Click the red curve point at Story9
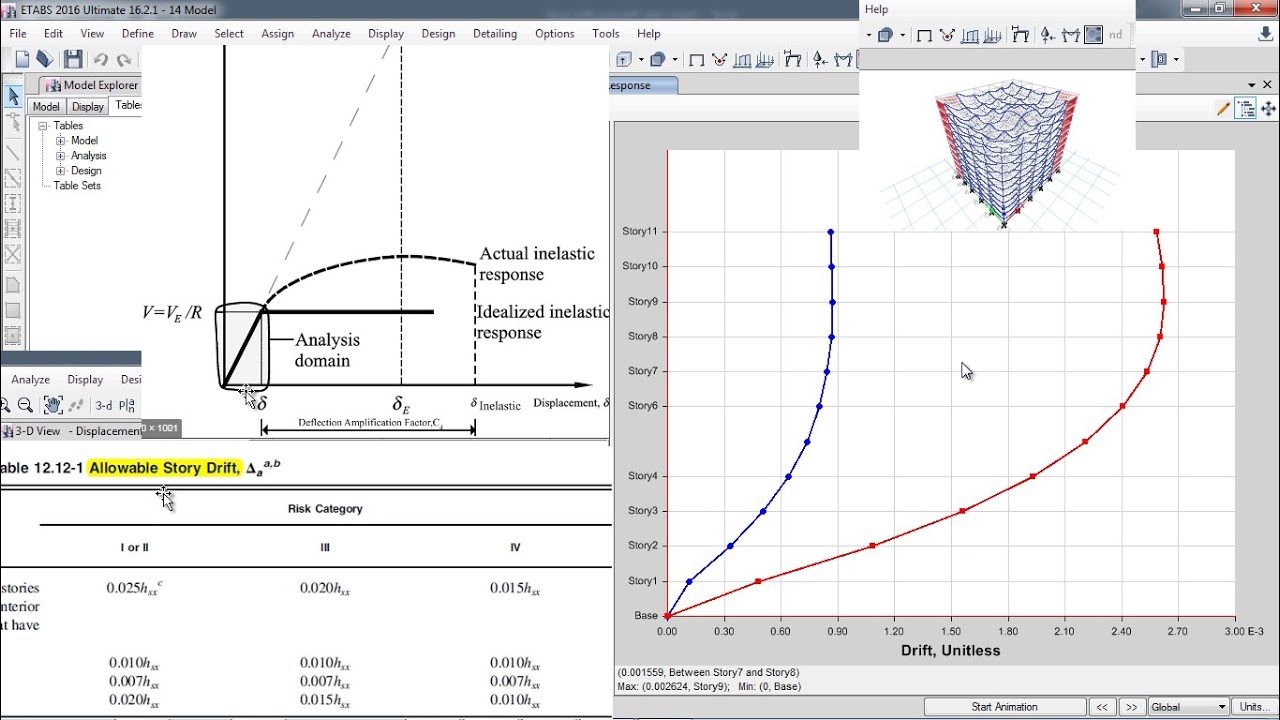Screen dimensions: 1280x720 (1164, 301)
